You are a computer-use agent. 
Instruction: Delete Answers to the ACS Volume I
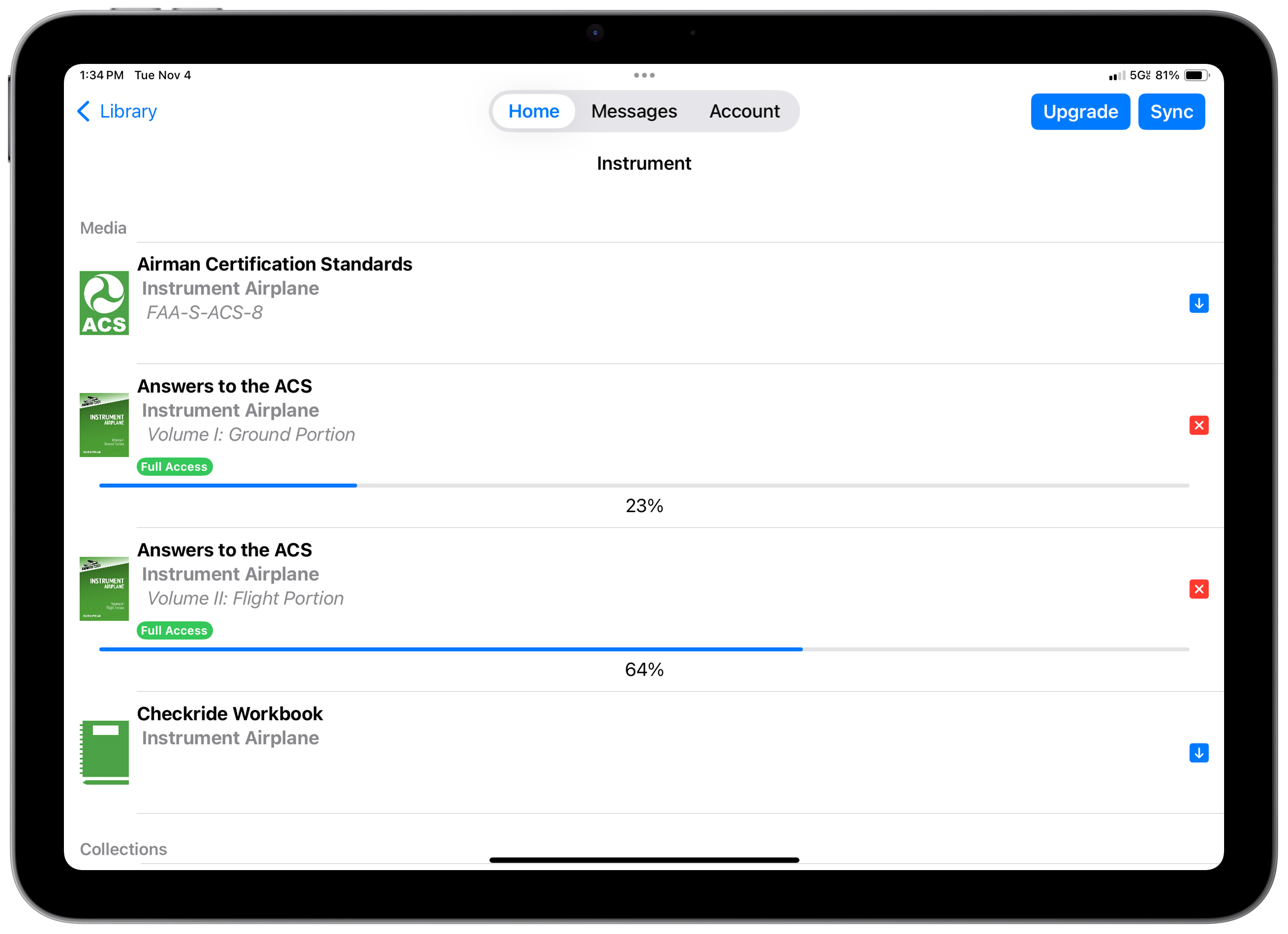pos(1200,425)
